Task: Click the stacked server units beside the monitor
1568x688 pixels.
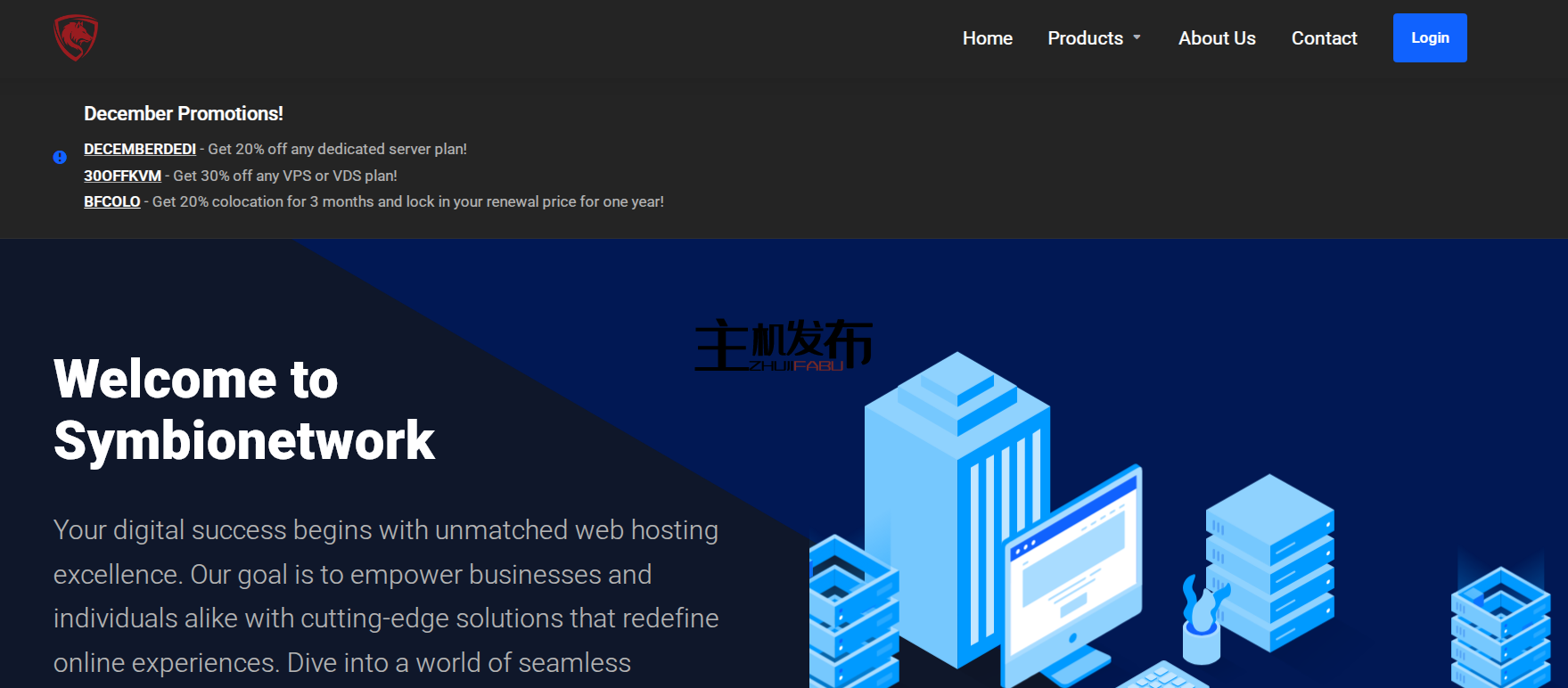Action: (1270, 561)
